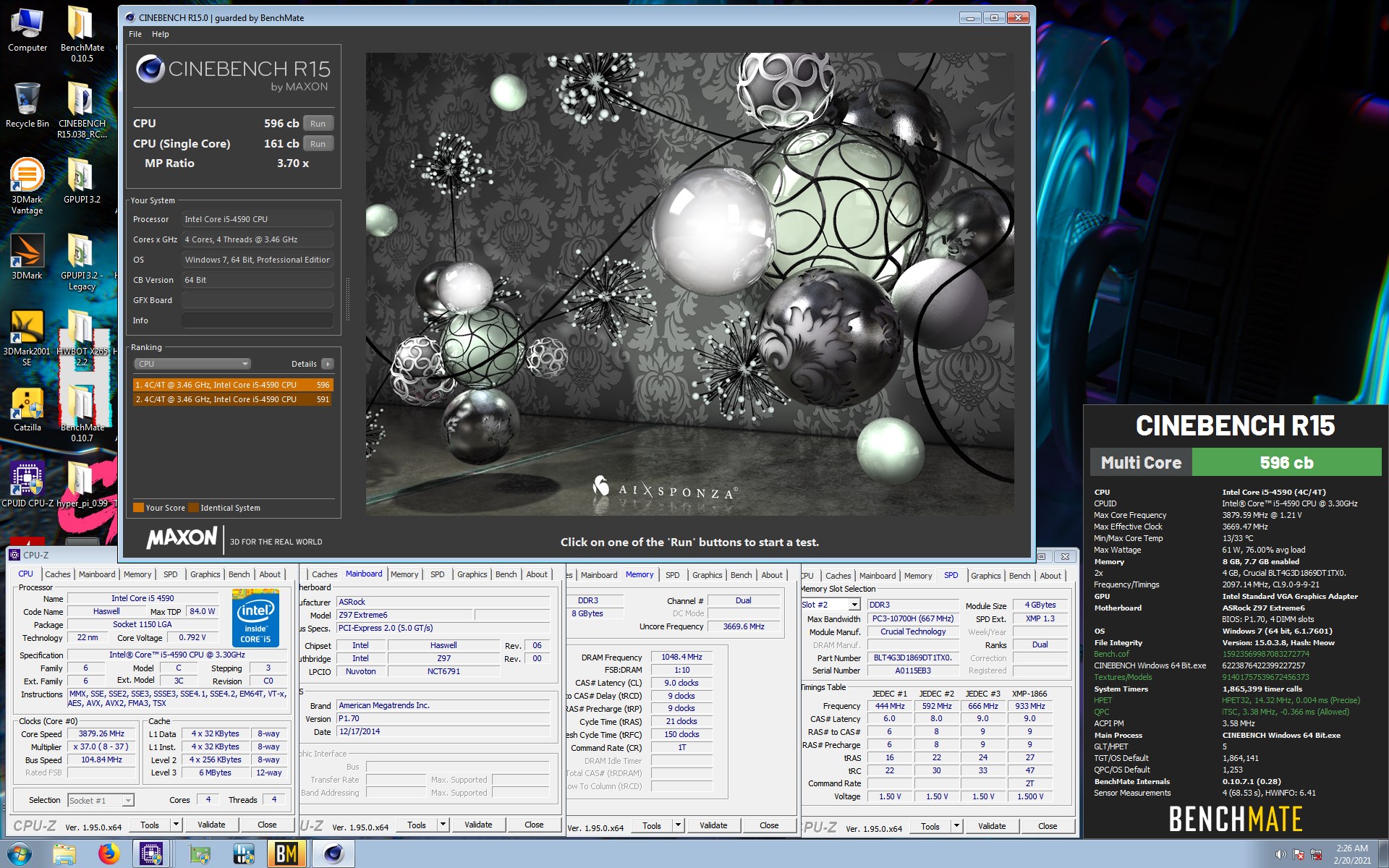This screenshot has width=1389, height=868.
Task: Open the BenchMate 0.10.7 folder icon
Action: tap(82, 414)
